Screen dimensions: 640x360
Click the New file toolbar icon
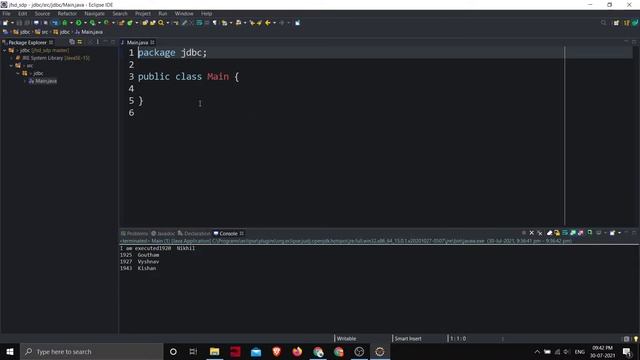click(5, 23)
